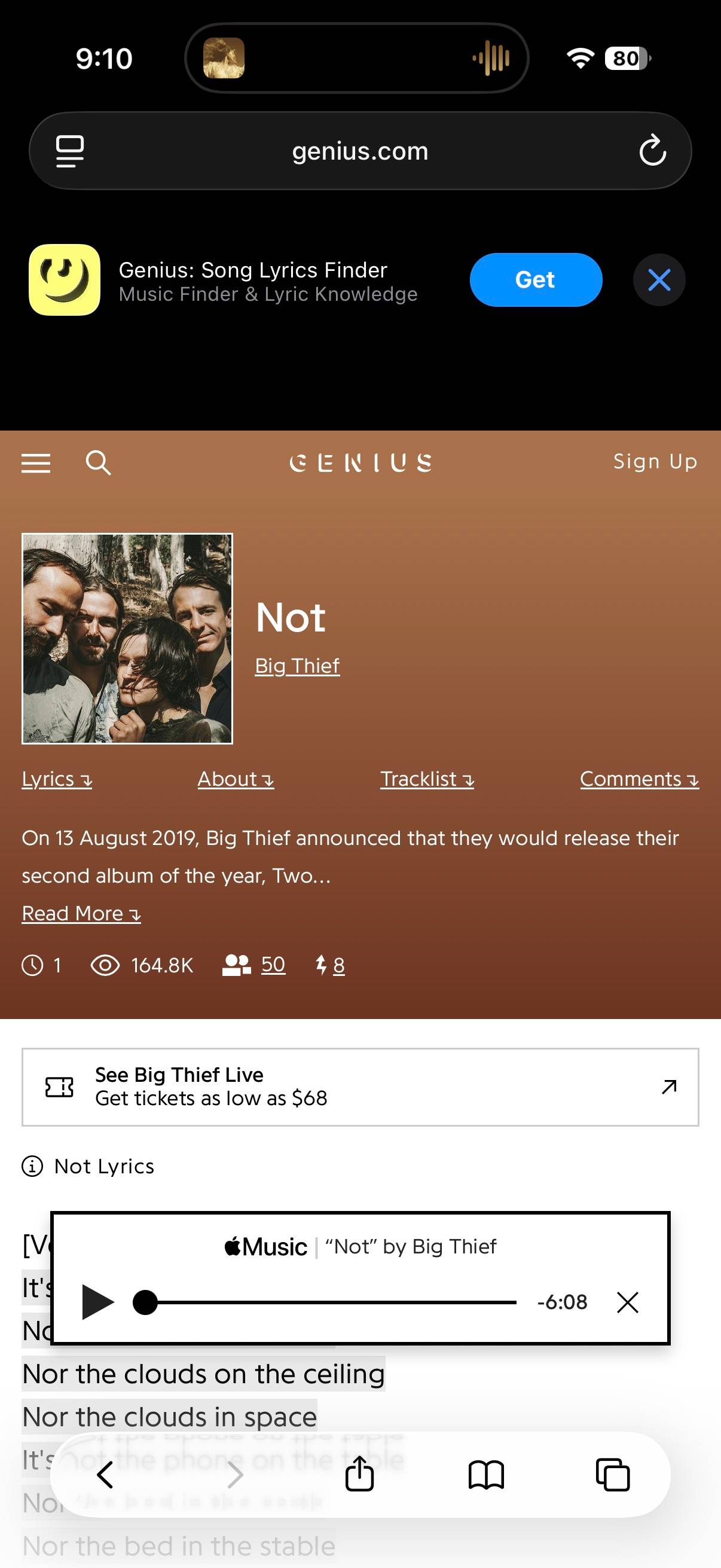
Task: Close the Apple Music player bar
Action: coord(627,1302)
